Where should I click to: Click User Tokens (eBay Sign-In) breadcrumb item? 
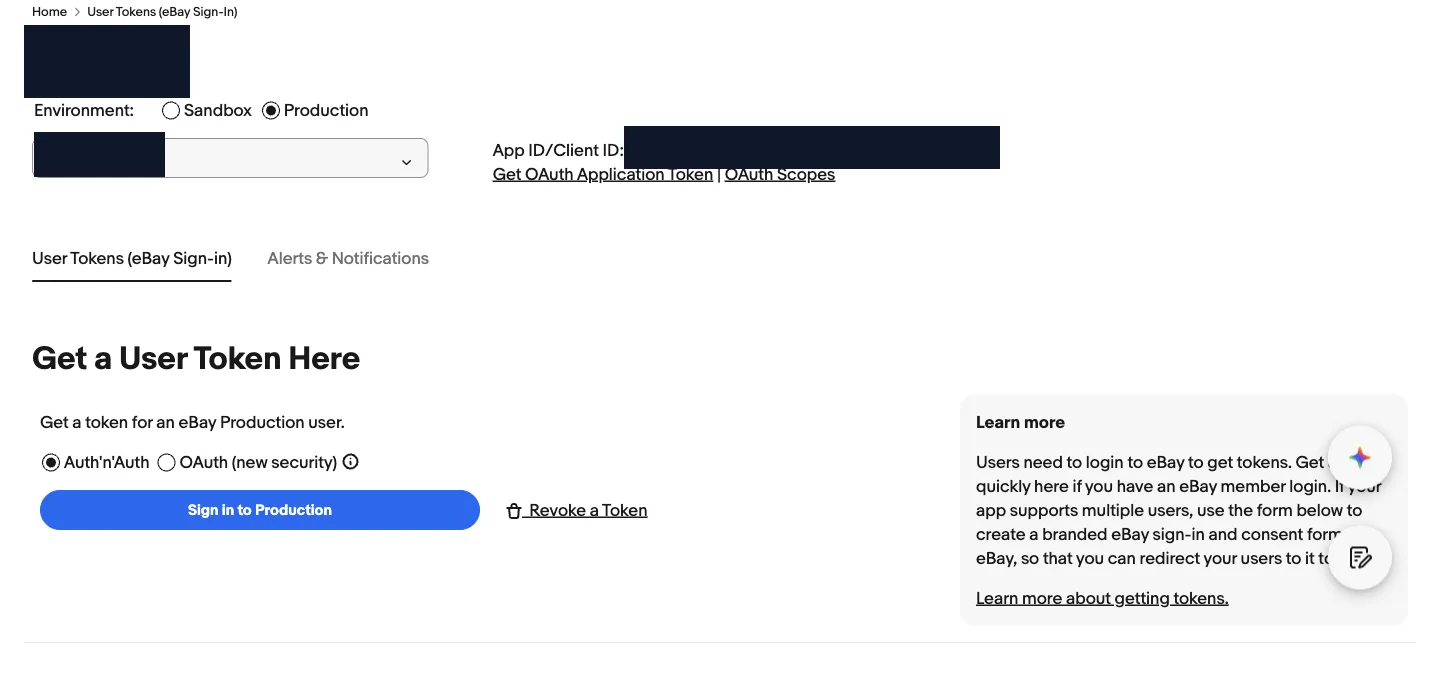tap(162, 12)
